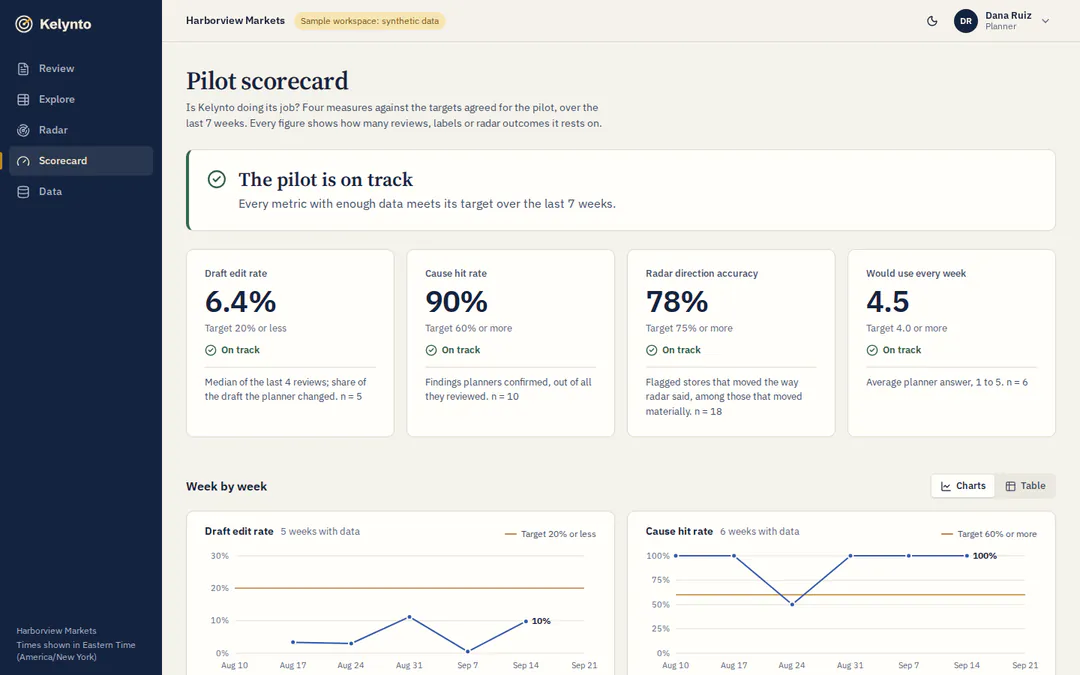Click the Target 60% or more card text
This screenshot has height=675, width=1080.
click(x=468, y=329)
